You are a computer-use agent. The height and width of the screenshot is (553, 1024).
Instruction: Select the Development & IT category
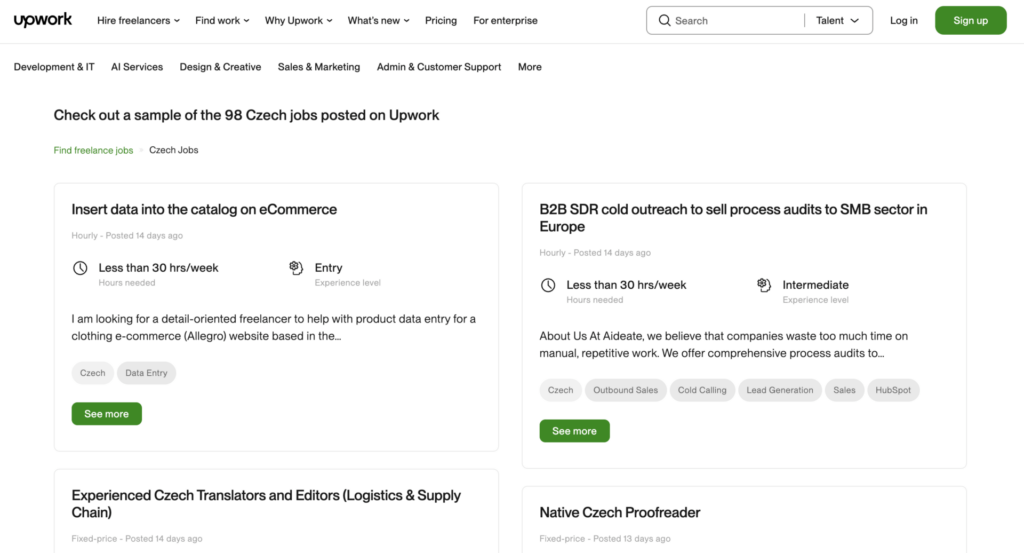pyautogui.click(x=54, y=67)
